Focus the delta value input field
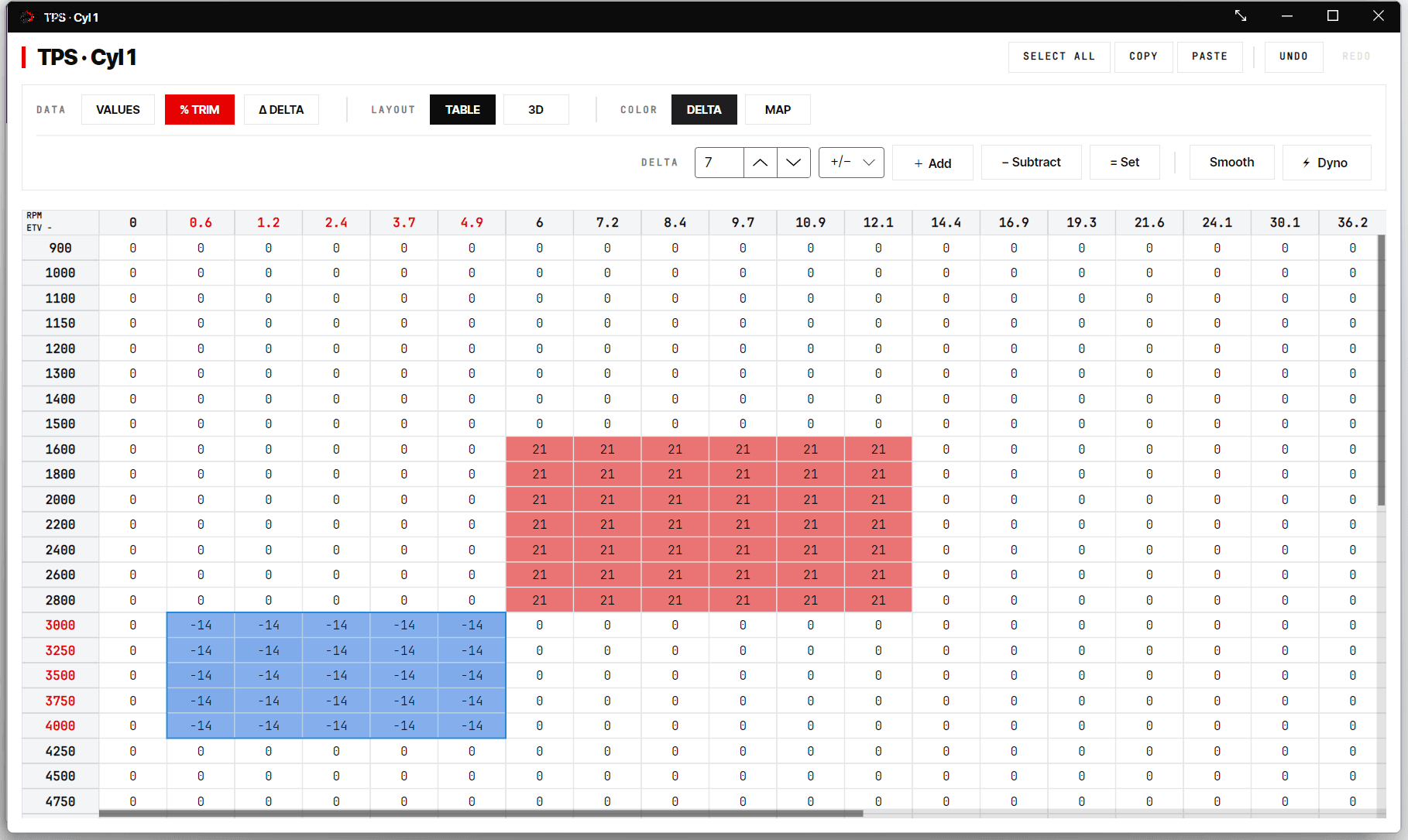The width and height of the screenshot is (1408, 840). click(719, 163)
